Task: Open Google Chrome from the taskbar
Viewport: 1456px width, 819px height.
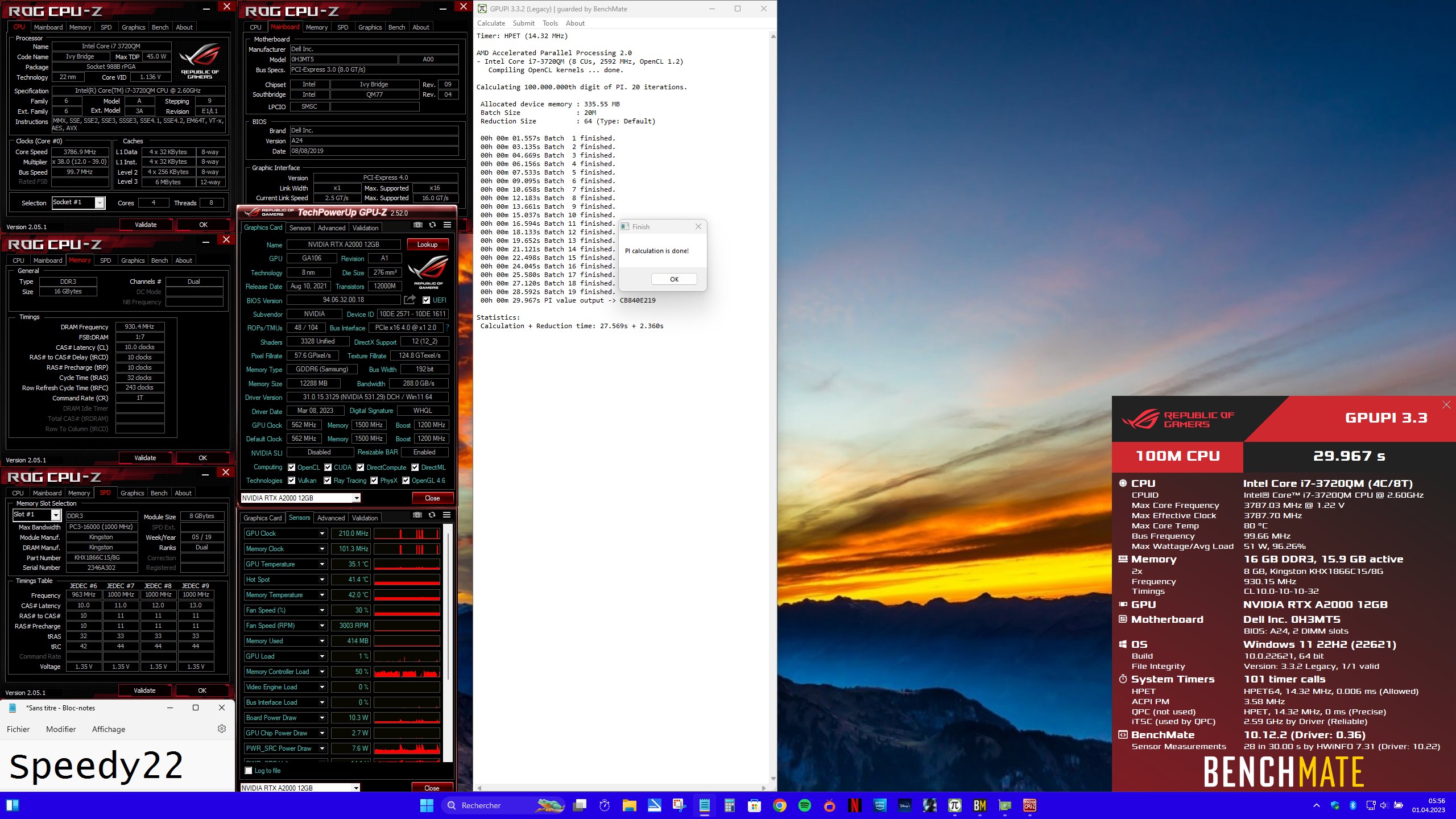Action: [780, 805]
